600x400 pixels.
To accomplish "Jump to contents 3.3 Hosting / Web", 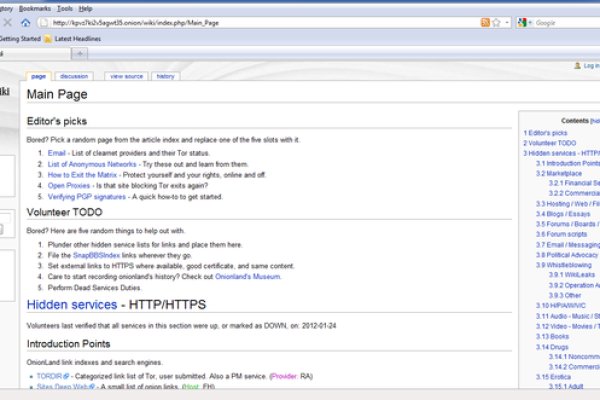I will pyautogui.click(x=568, y=204).
